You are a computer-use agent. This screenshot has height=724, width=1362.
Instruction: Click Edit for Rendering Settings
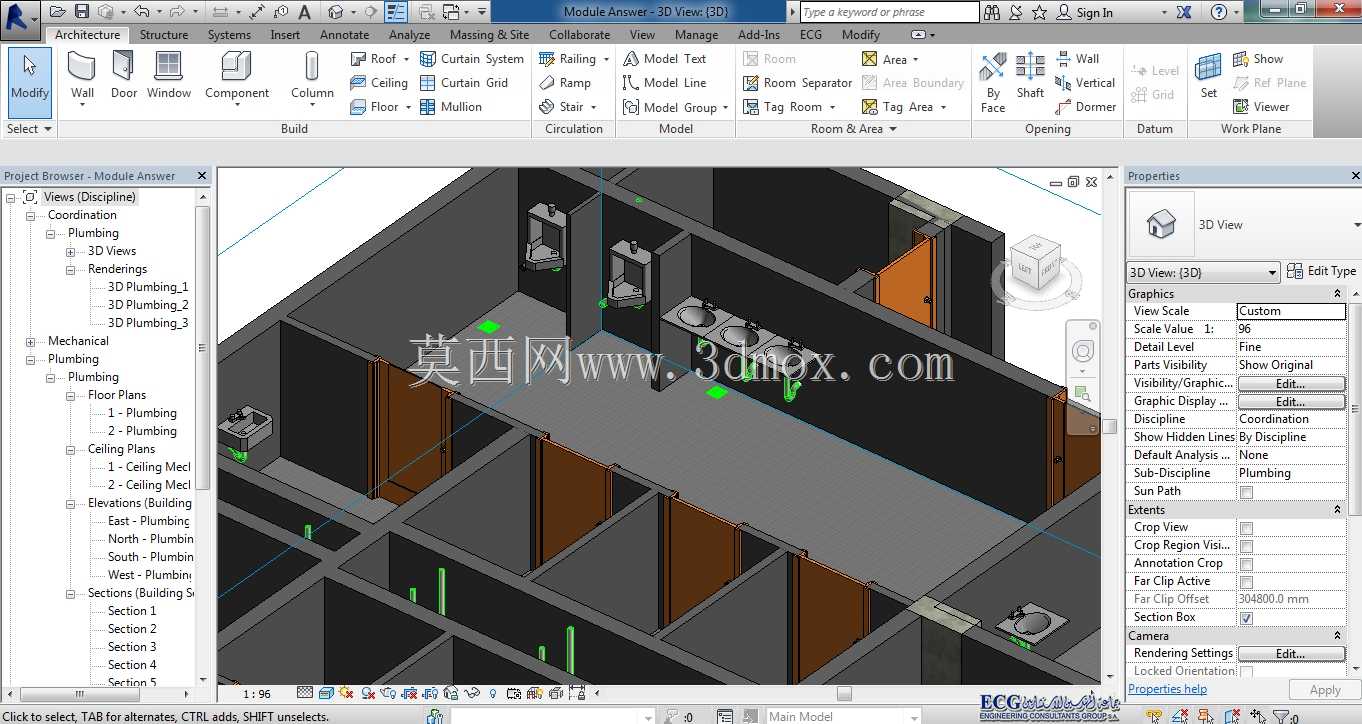coord(1291,654)
